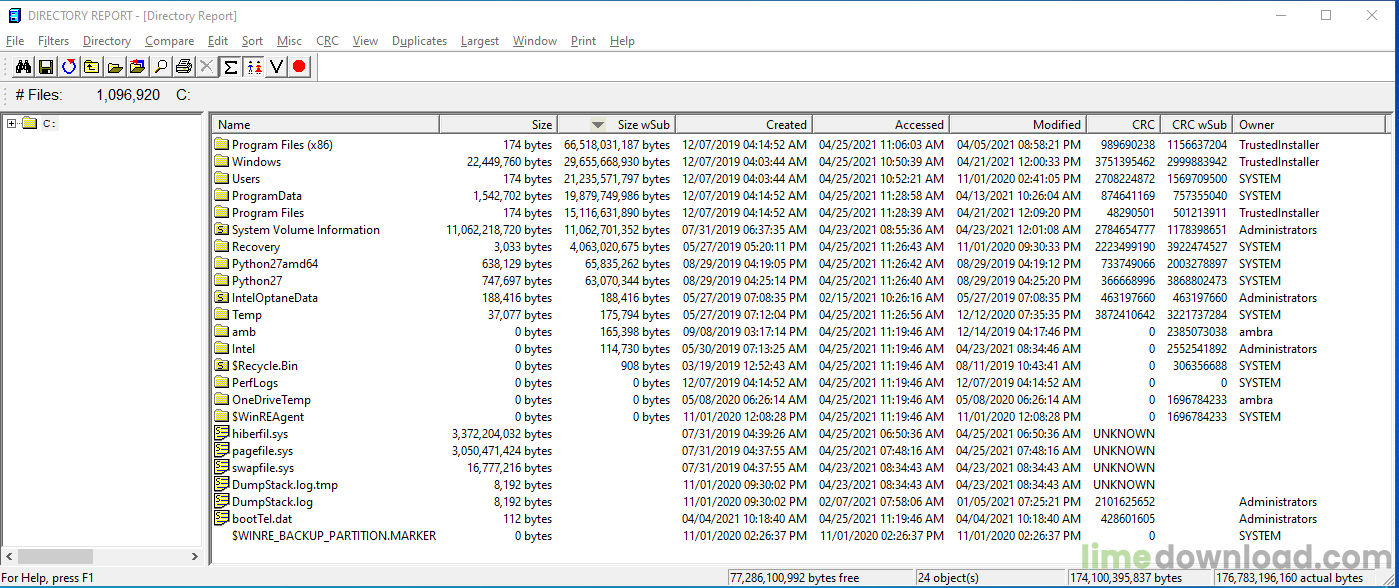Expand the C: drive tree node
Image resolution: width=1399 pixels, height=588 pixels.
click(x=11, y=124)
